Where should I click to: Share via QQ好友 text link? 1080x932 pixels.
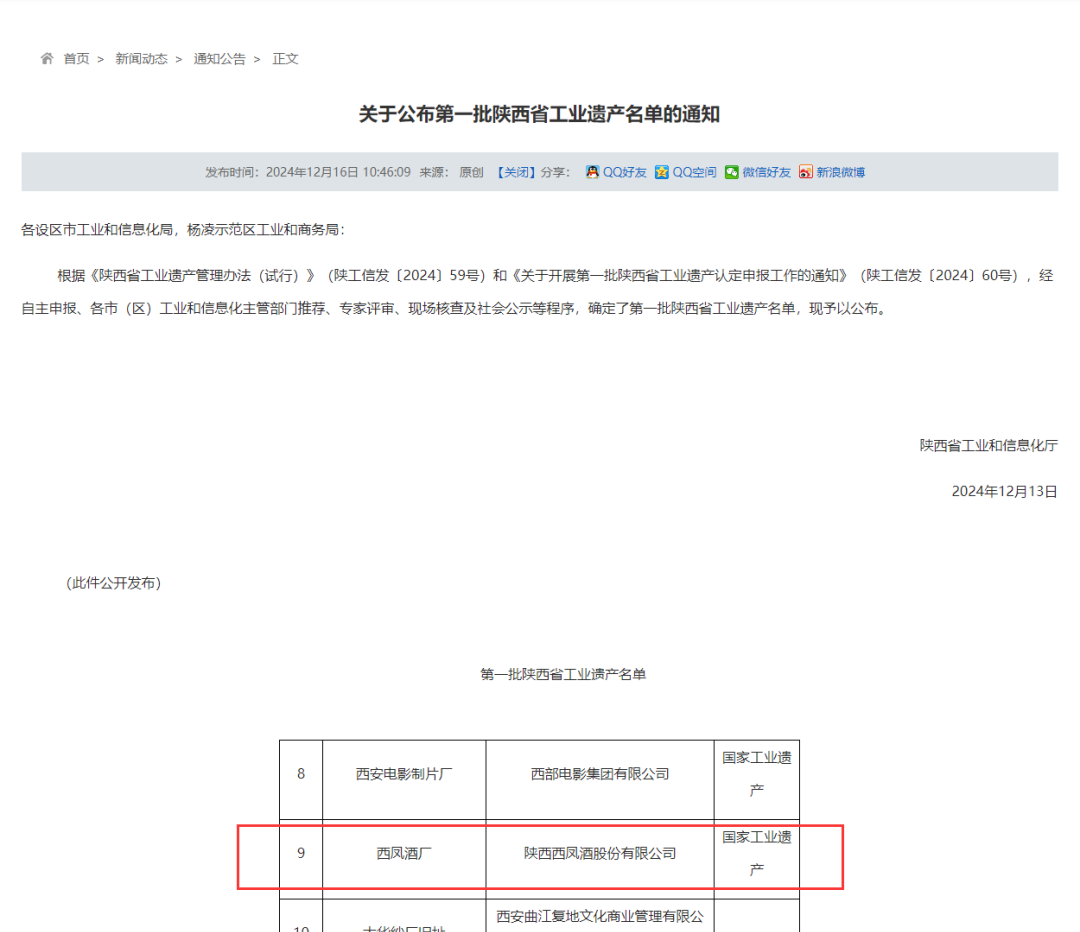[625, 172]
